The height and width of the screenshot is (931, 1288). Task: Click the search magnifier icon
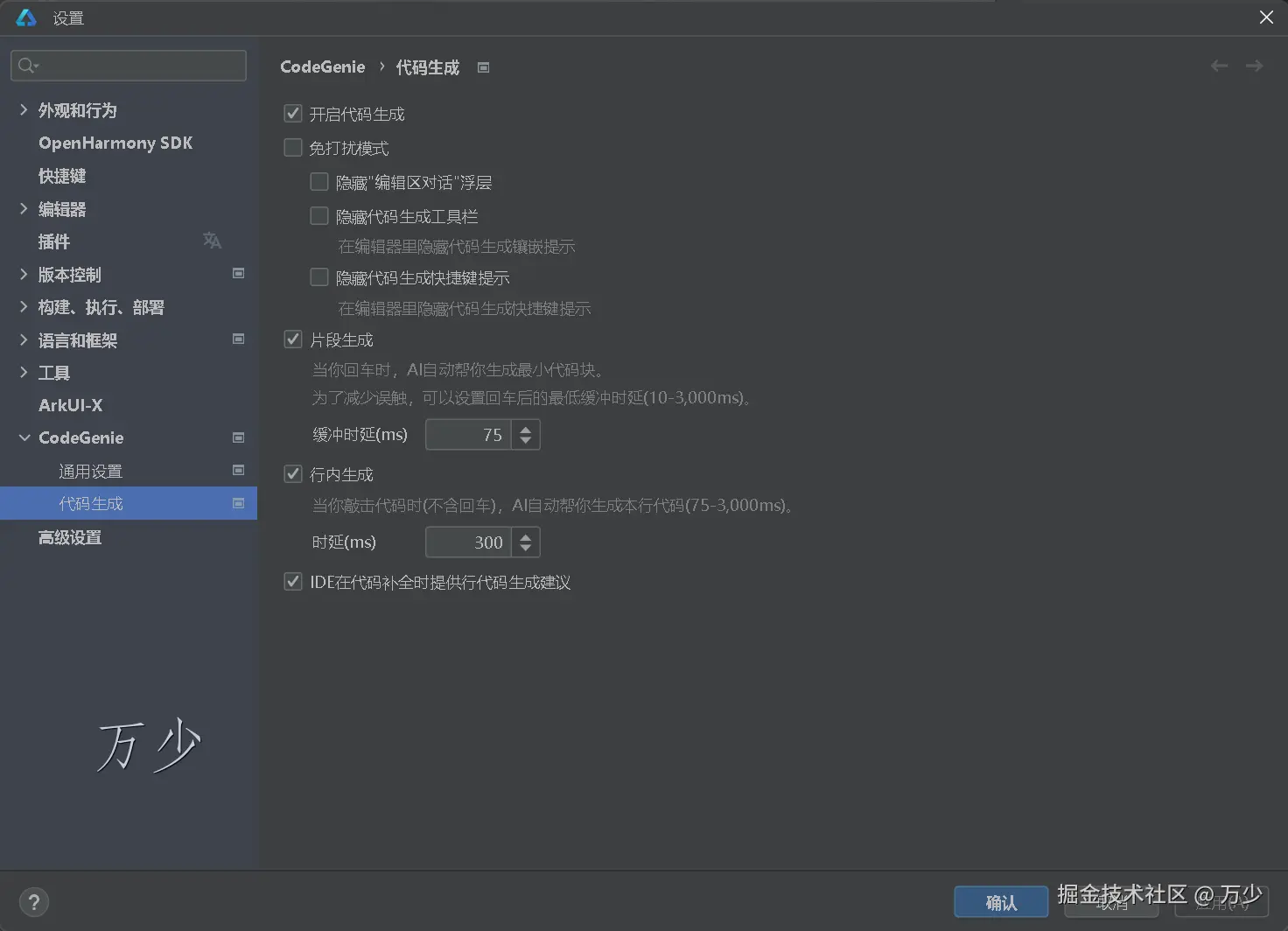tap(27, 66)
